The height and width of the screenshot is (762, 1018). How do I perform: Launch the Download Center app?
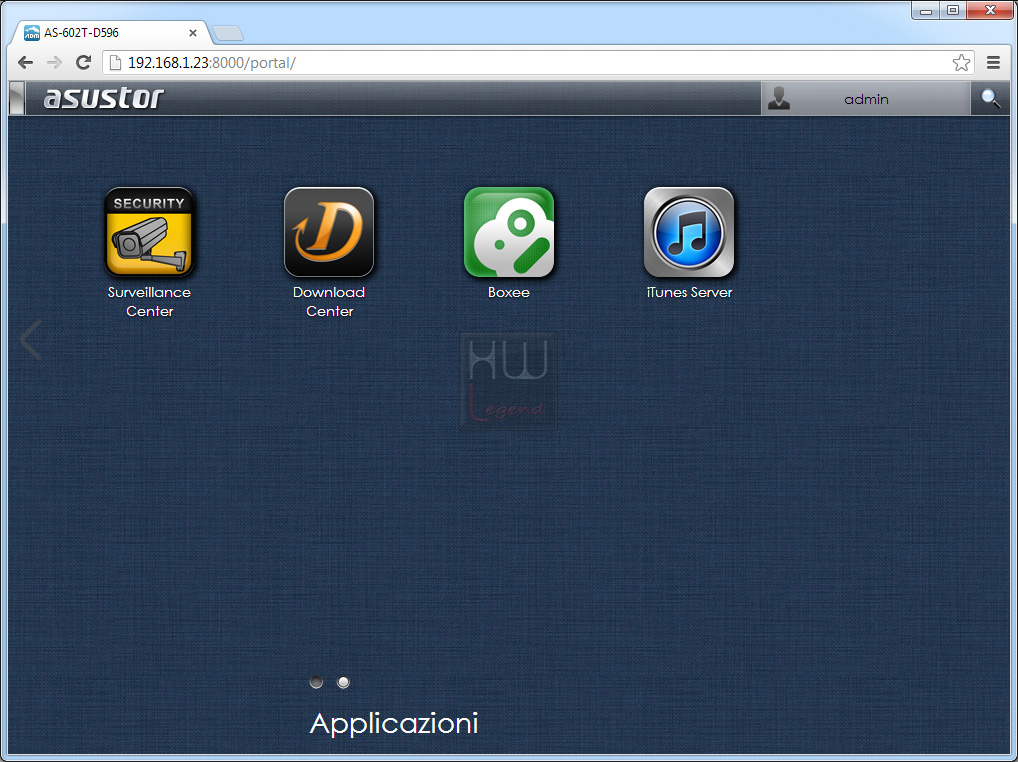tap(329, 232)
